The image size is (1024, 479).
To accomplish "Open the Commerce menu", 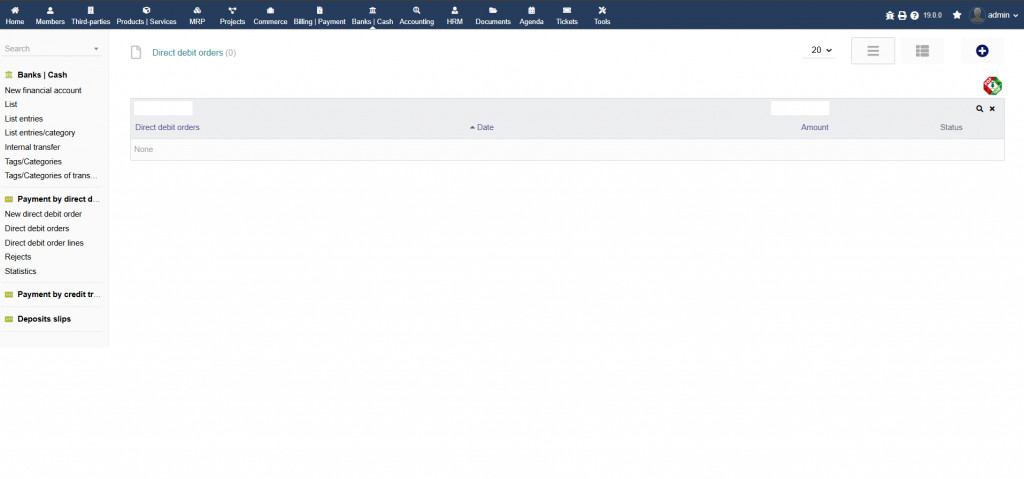I will pyautogui.click(x=270, y=16).
